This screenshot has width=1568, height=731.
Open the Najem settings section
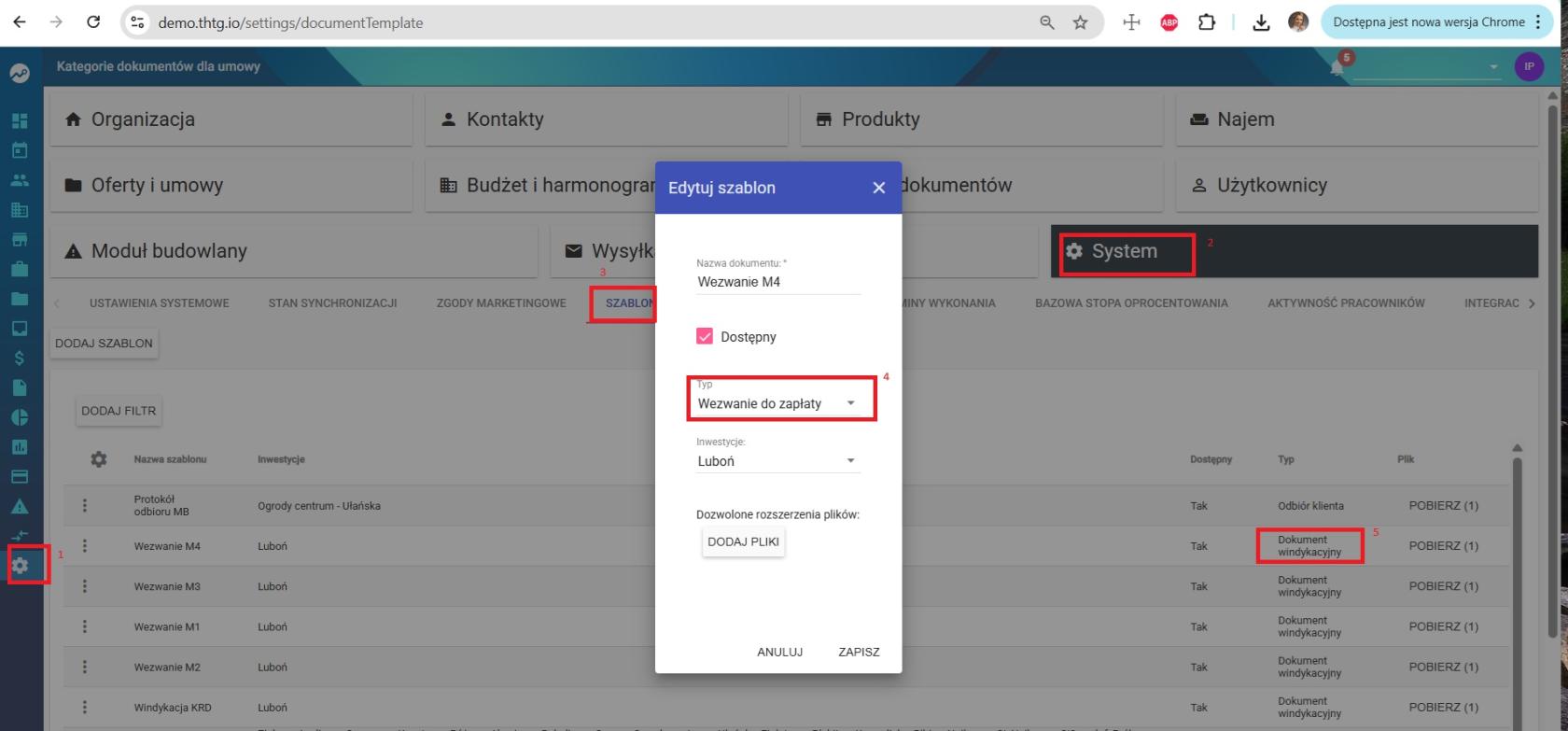coord(1357,119)
